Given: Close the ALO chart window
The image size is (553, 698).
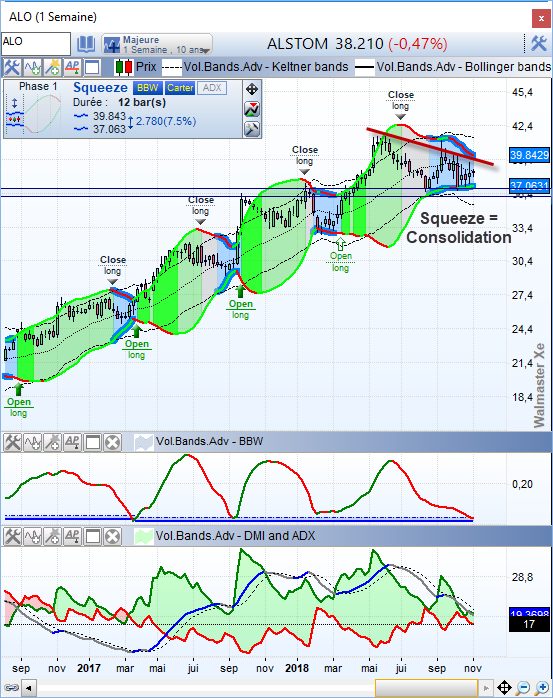Looking at the screenshot, I should pyautogui.click(x=541, y=18).
